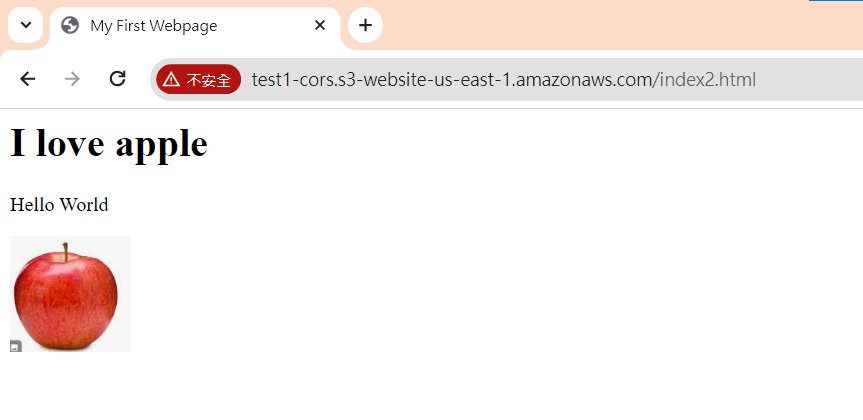Open the tab search chevron dropdown

point(25,25)
